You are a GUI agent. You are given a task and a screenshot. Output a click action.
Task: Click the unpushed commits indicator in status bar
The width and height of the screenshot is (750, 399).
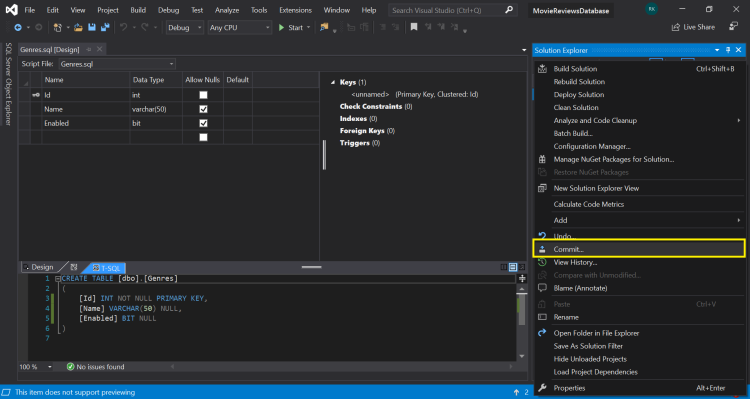521,392
